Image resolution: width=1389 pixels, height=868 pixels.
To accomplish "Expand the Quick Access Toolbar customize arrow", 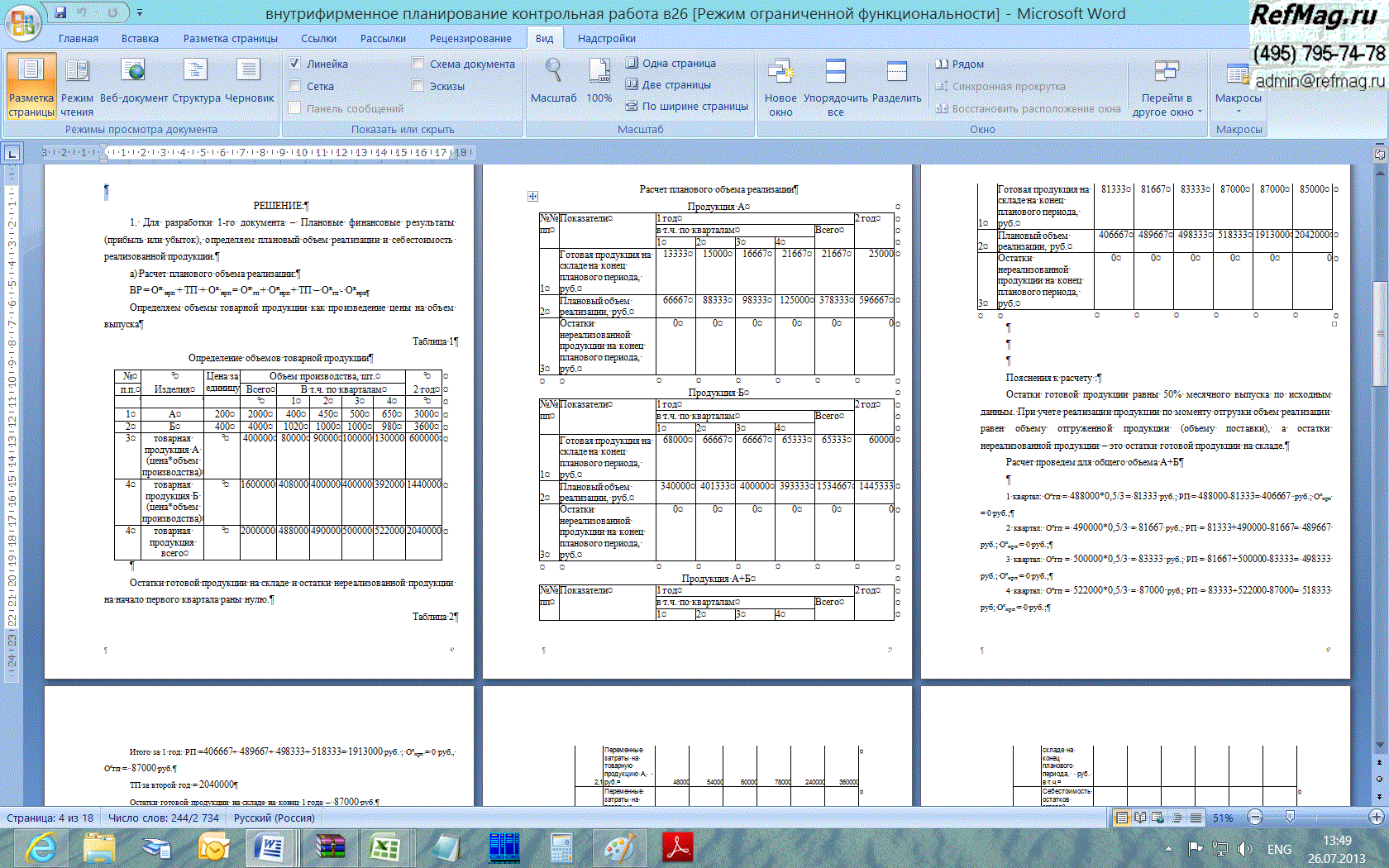I will coord(140,13).
